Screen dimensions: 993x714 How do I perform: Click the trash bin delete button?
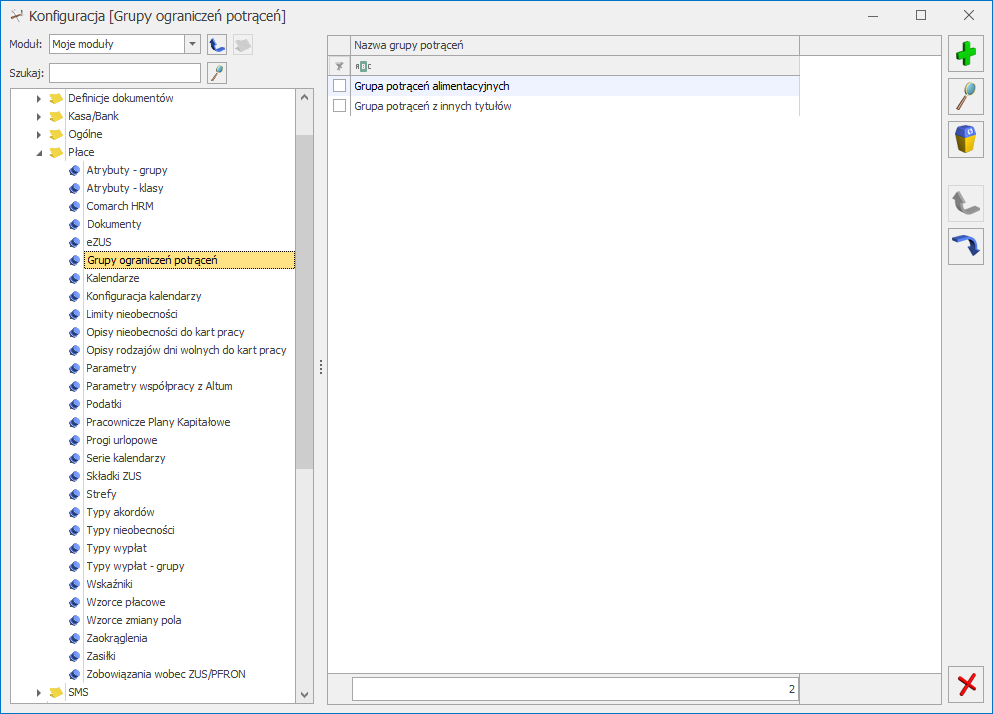tap(966, 139)
